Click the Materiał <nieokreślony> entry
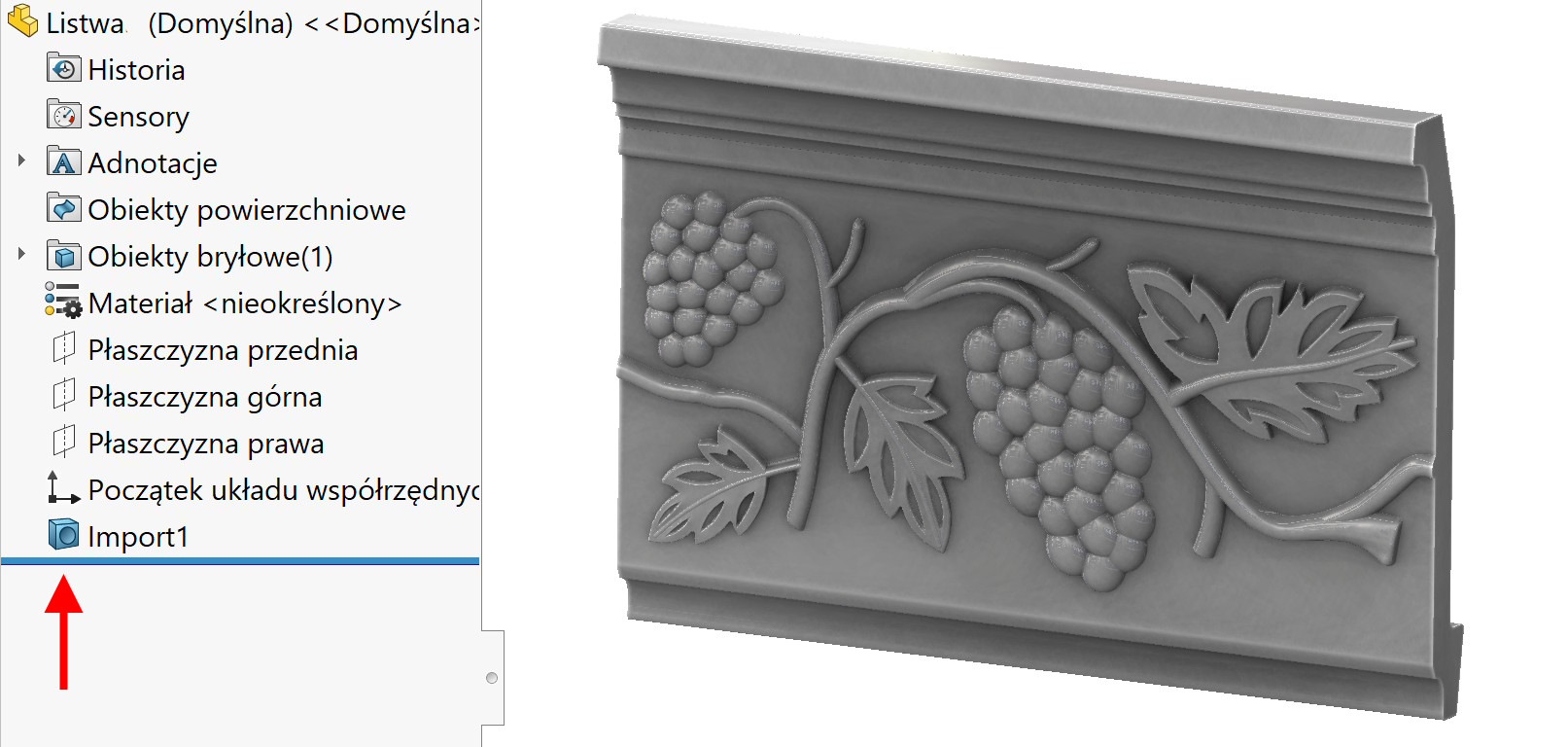 pos(245,303)
